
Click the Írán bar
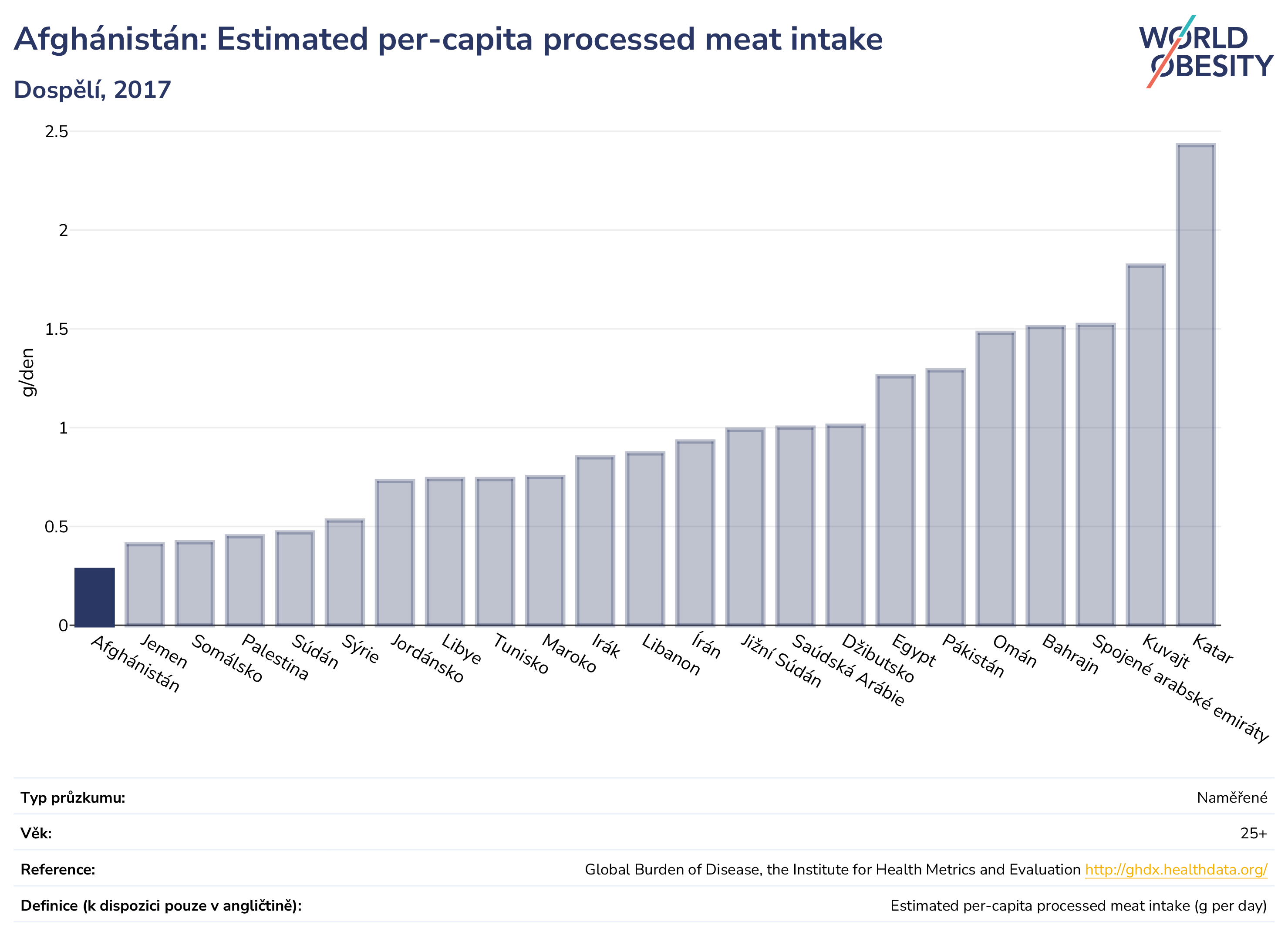coord(695,532)
